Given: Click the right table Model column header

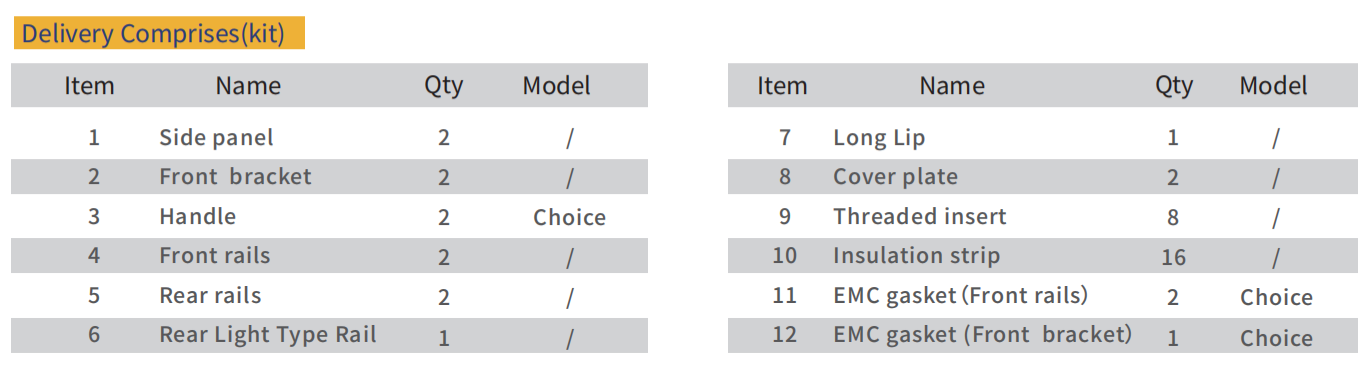Looking at the screenshot, I should 1273,86.
